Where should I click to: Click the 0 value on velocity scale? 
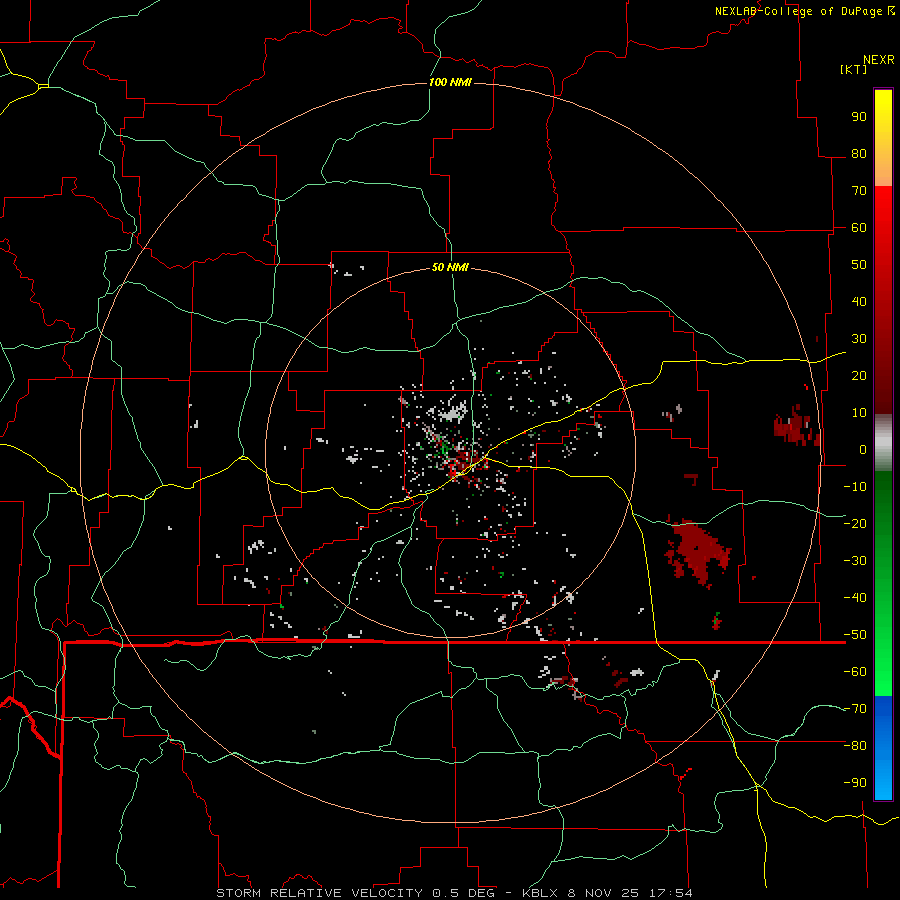pyautogui.click(x=863, y=449)
